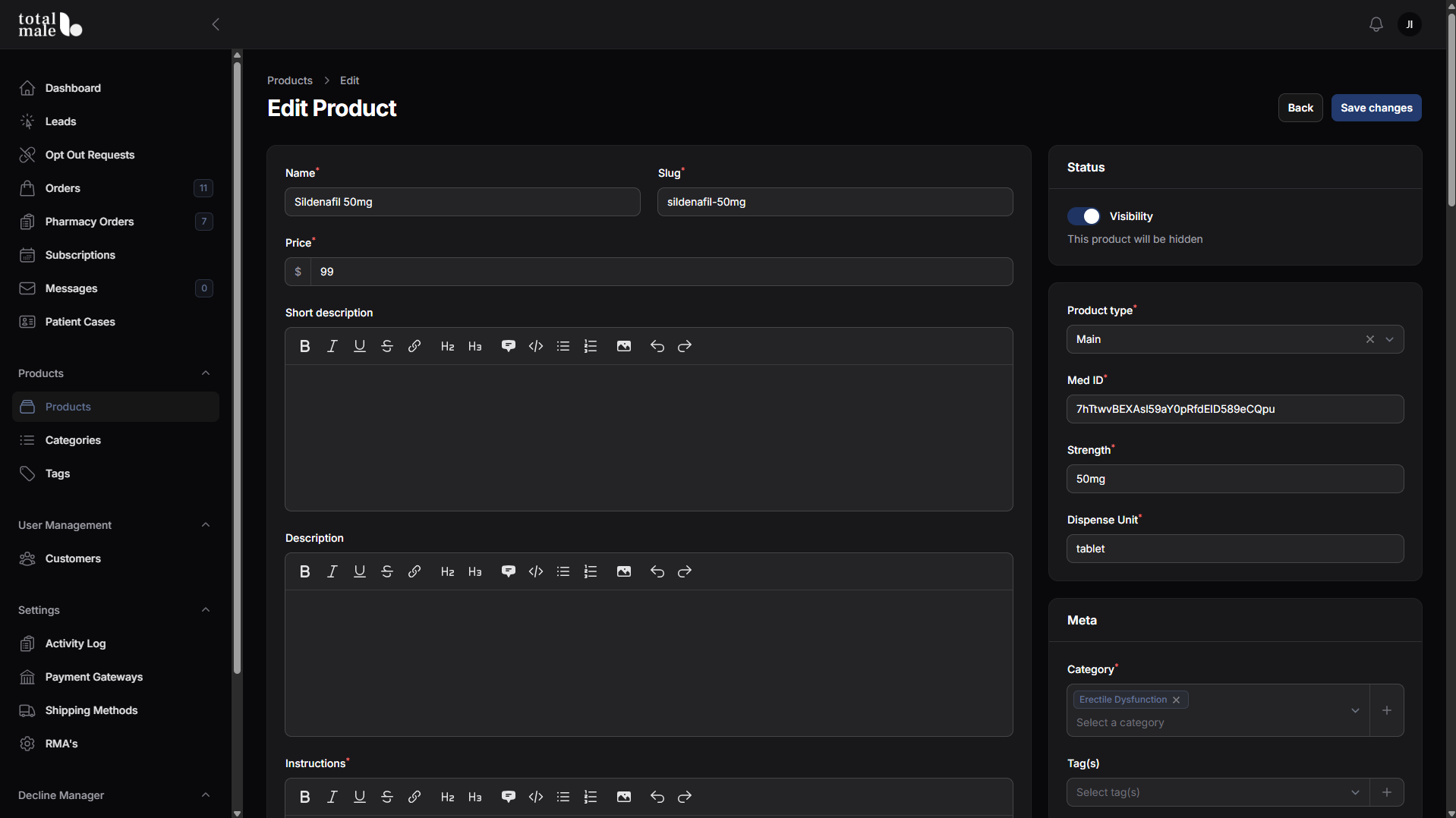Viewport: 1456px width, 818px height.
Task: Click undo in Description editor toolbar
Action: [657, 571]
